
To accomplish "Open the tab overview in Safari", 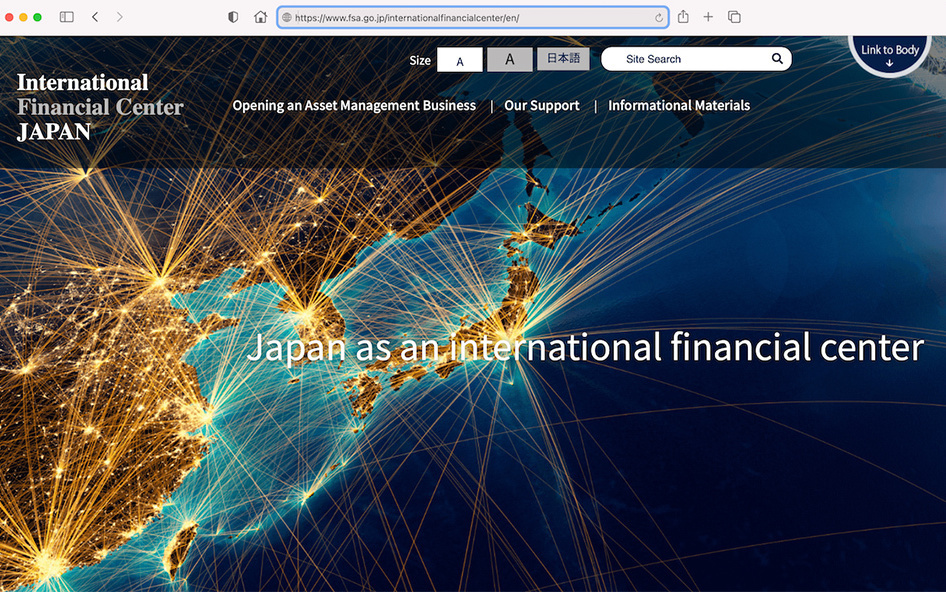I will click(734, 16).
